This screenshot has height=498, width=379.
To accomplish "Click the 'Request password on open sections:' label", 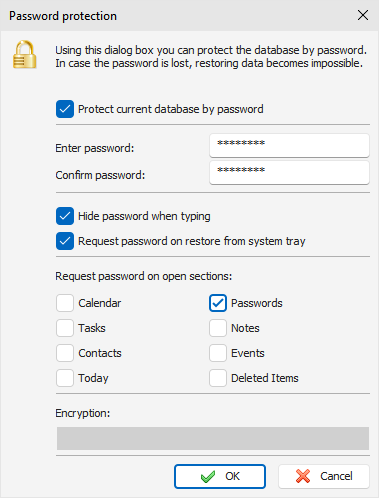I will click(144, 276).
